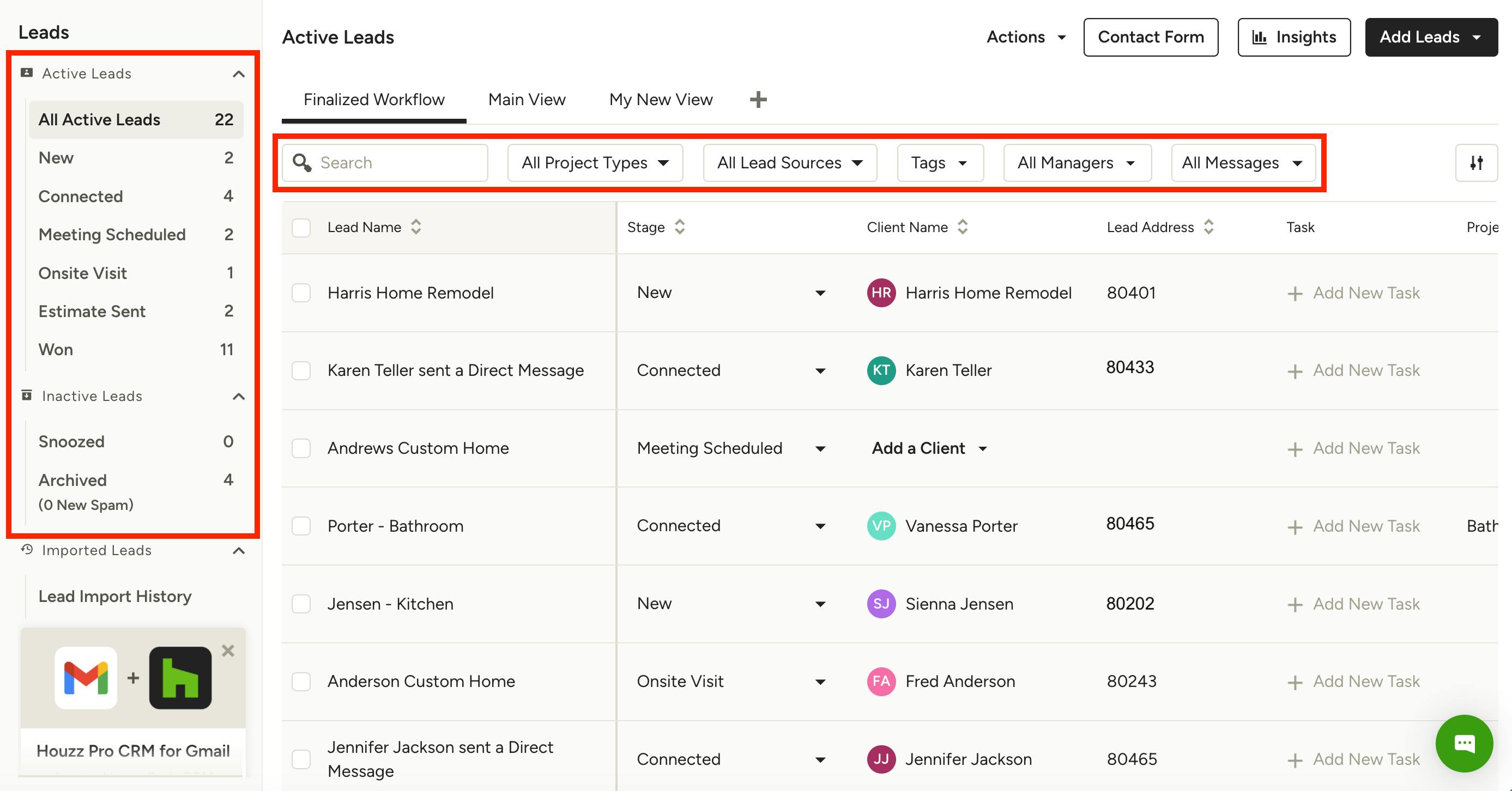Click the Contact Form button

pyautogui.click(x=1151, y=37)
